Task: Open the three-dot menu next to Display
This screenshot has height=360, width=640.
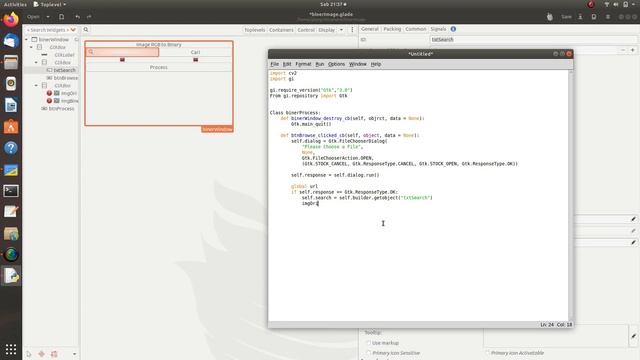Action: [352, 29]
